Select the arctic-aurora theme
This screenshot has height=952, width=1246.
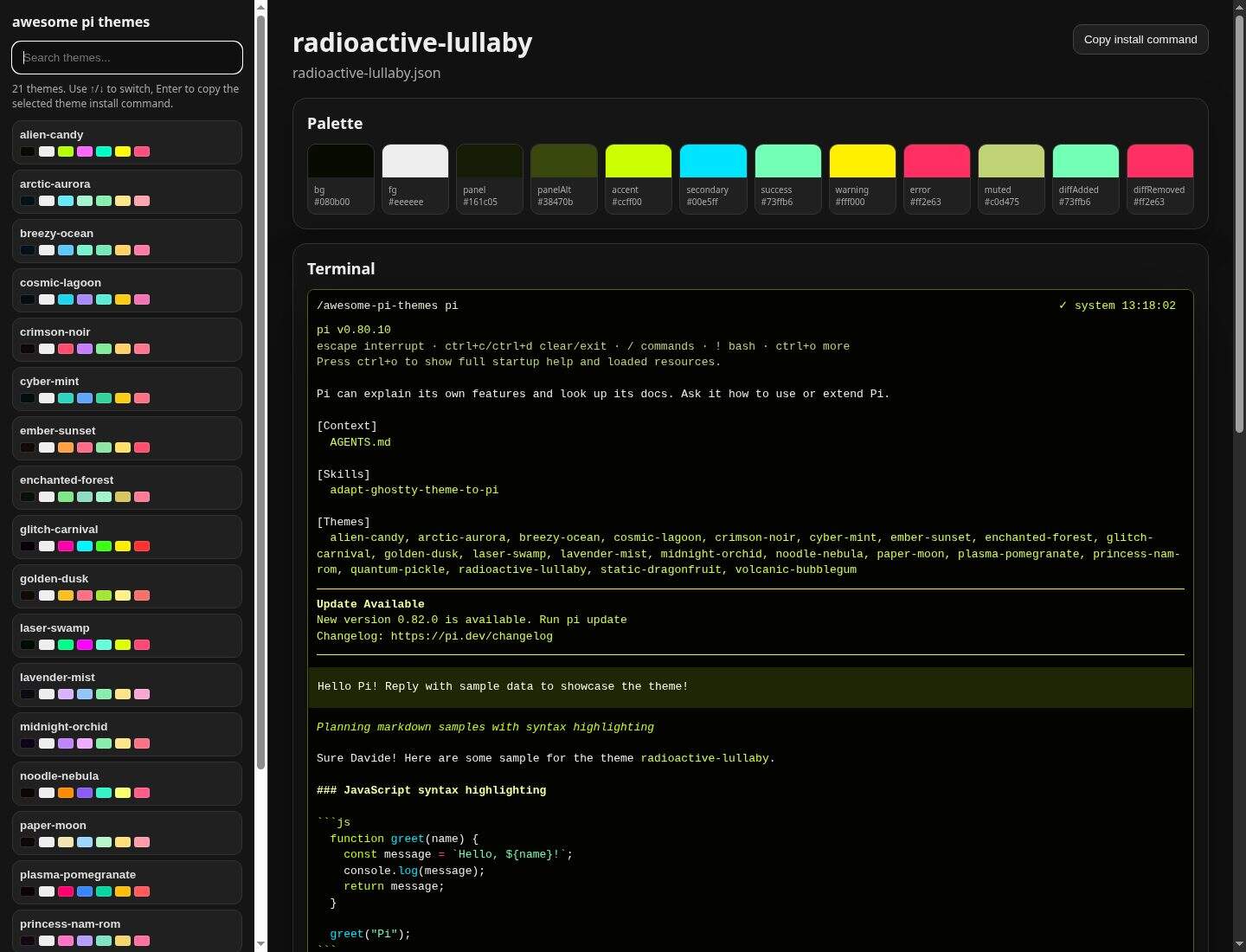pos(127,191)
